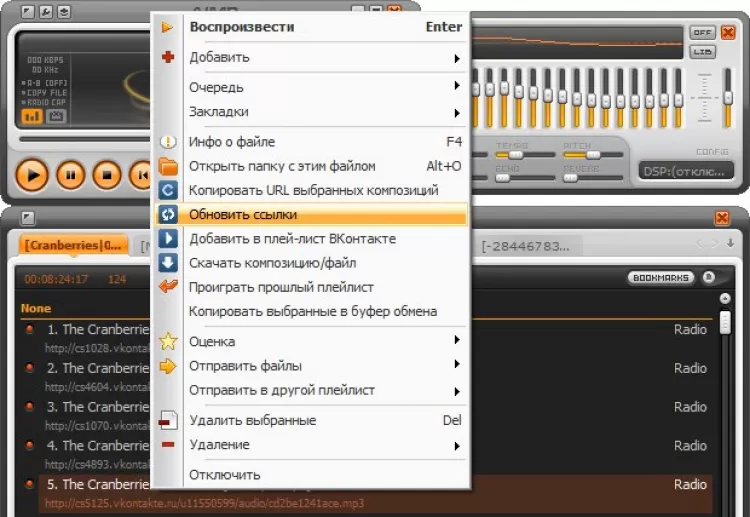This screenshot has height=517, width=750.
Task: Choose Скачать композицию/файл
Action: 311,263
